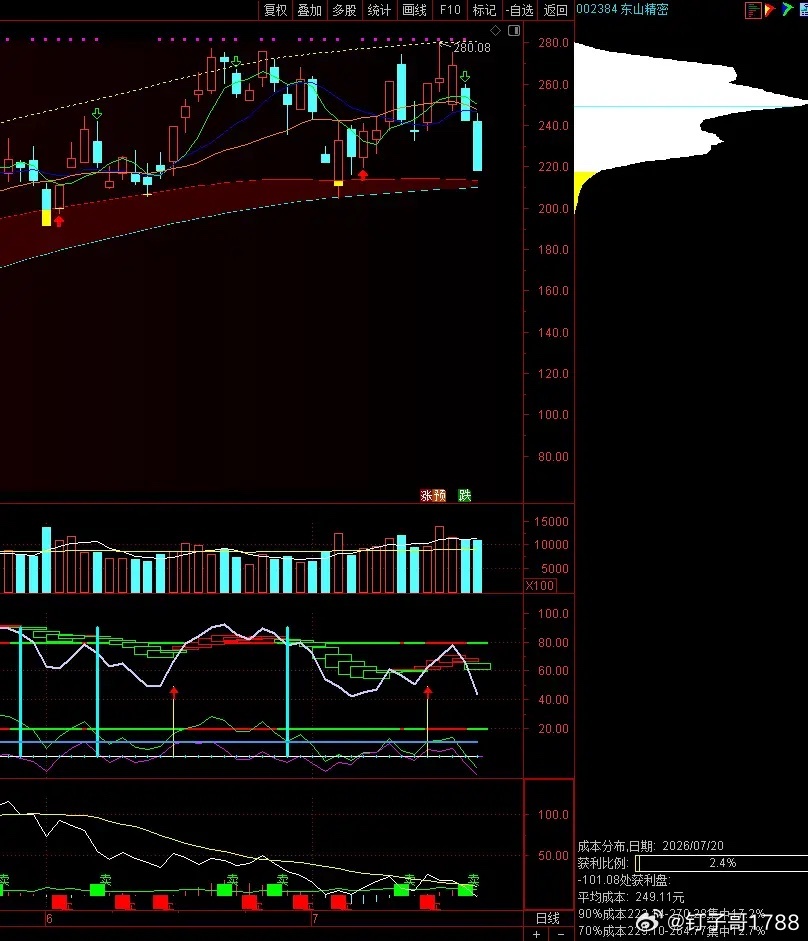
Task: Click the X100 volume unit label
Action: coord(540,586)
